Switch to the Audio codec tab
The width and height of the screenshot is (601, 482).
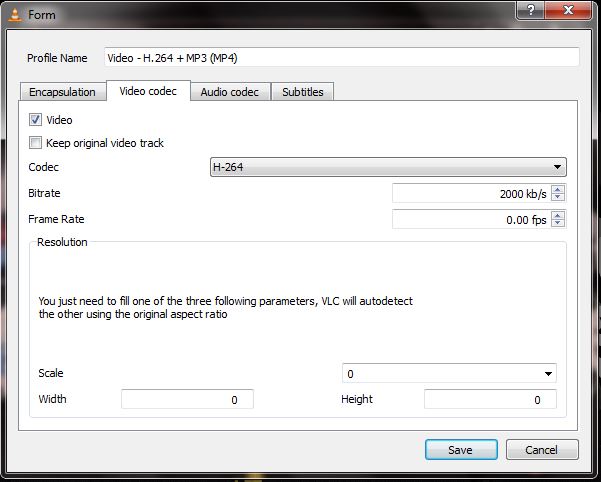coord(230,92)
